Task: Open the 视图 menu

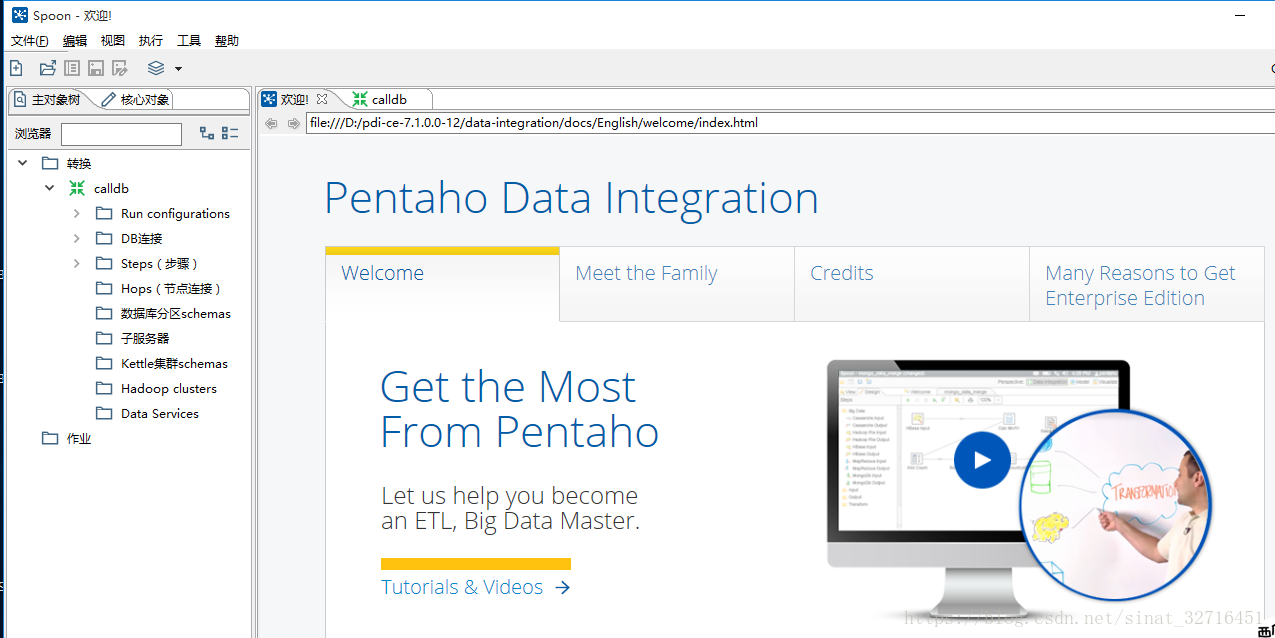Action: point(113,41)
